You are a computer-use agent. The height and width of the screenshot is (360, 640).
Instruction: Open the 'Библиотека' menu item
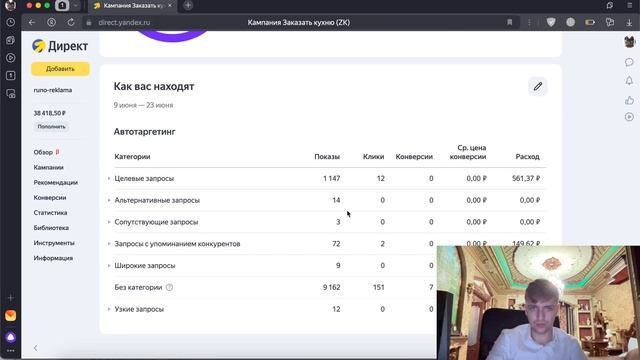pos(51,228)
